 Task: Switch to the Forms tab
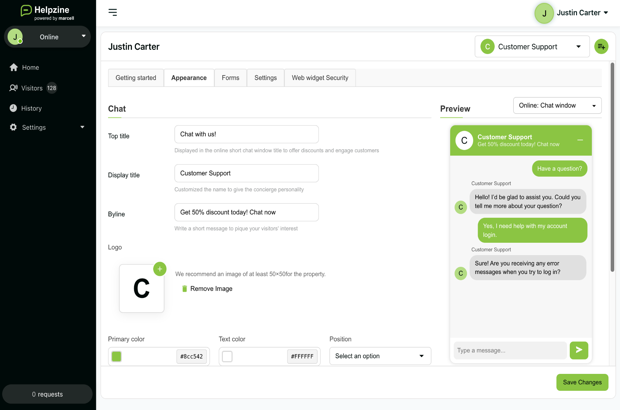point(230,78)
